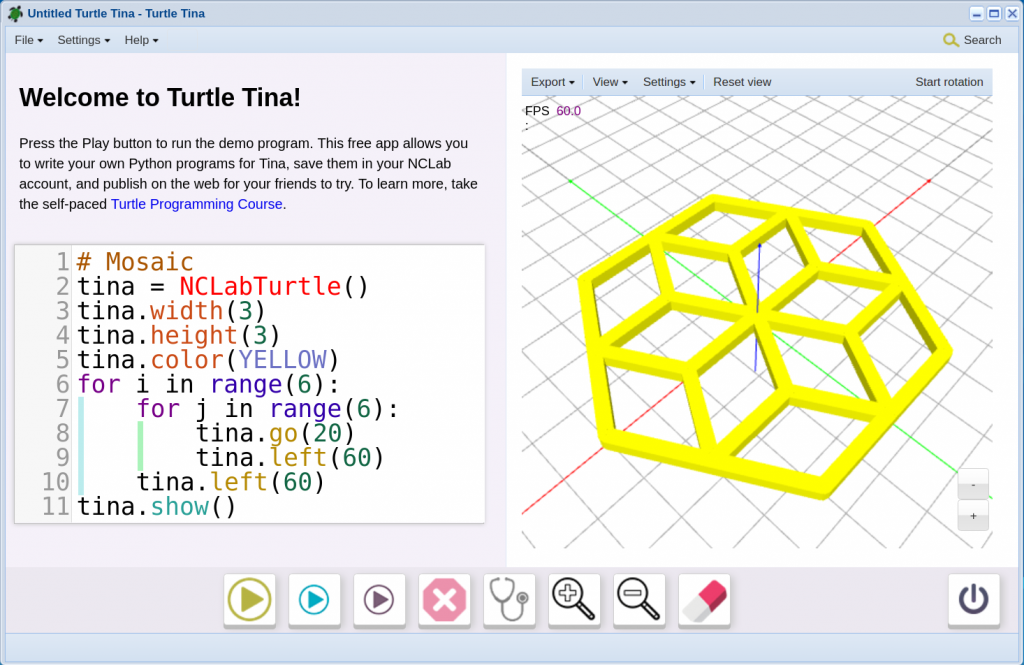Zoom in with the magnifier plus button
This screenshot has width=1024, height=665.
574,600
